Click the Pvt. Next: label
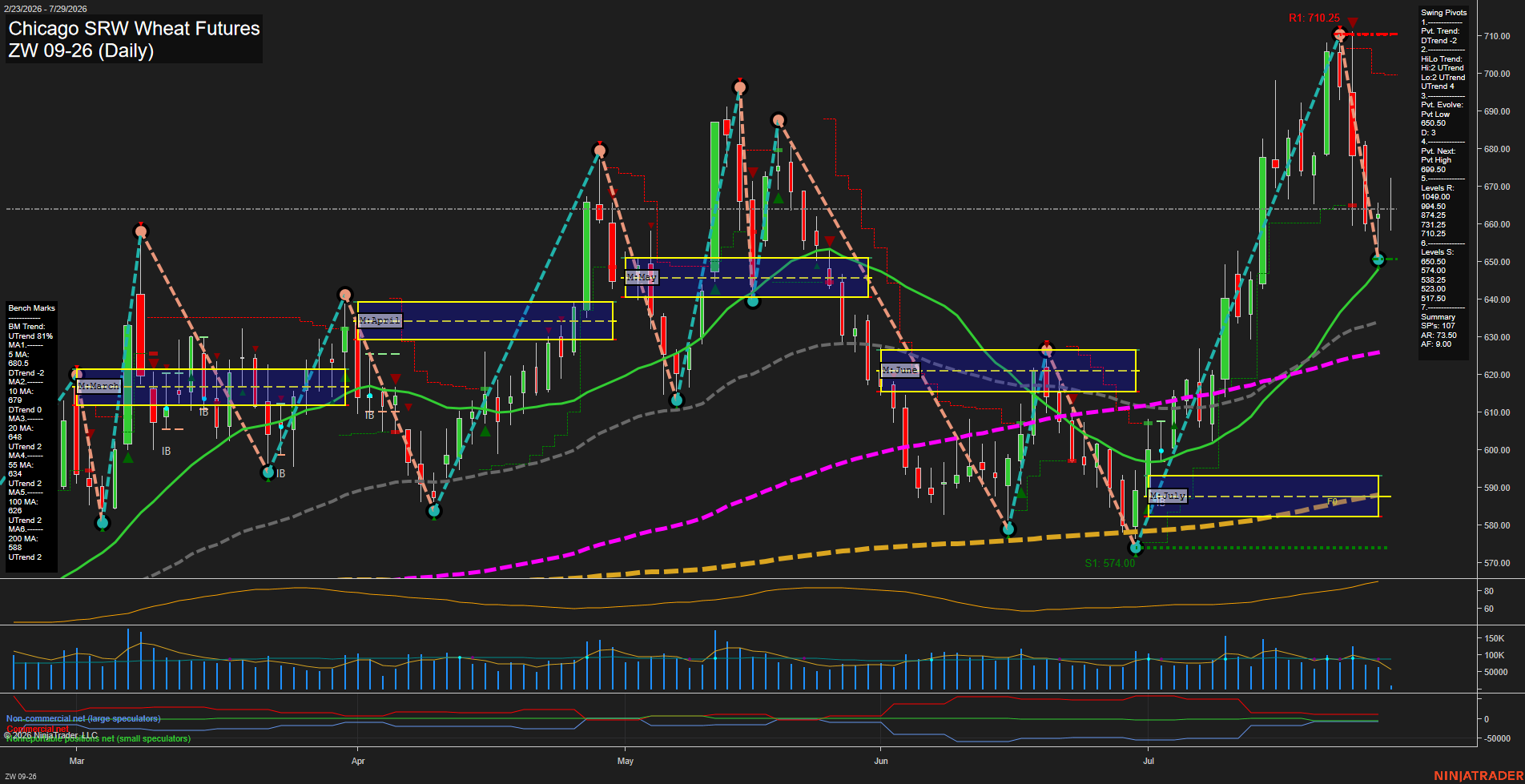This screenshot has height=784, width=1525. coord(1438,151)
